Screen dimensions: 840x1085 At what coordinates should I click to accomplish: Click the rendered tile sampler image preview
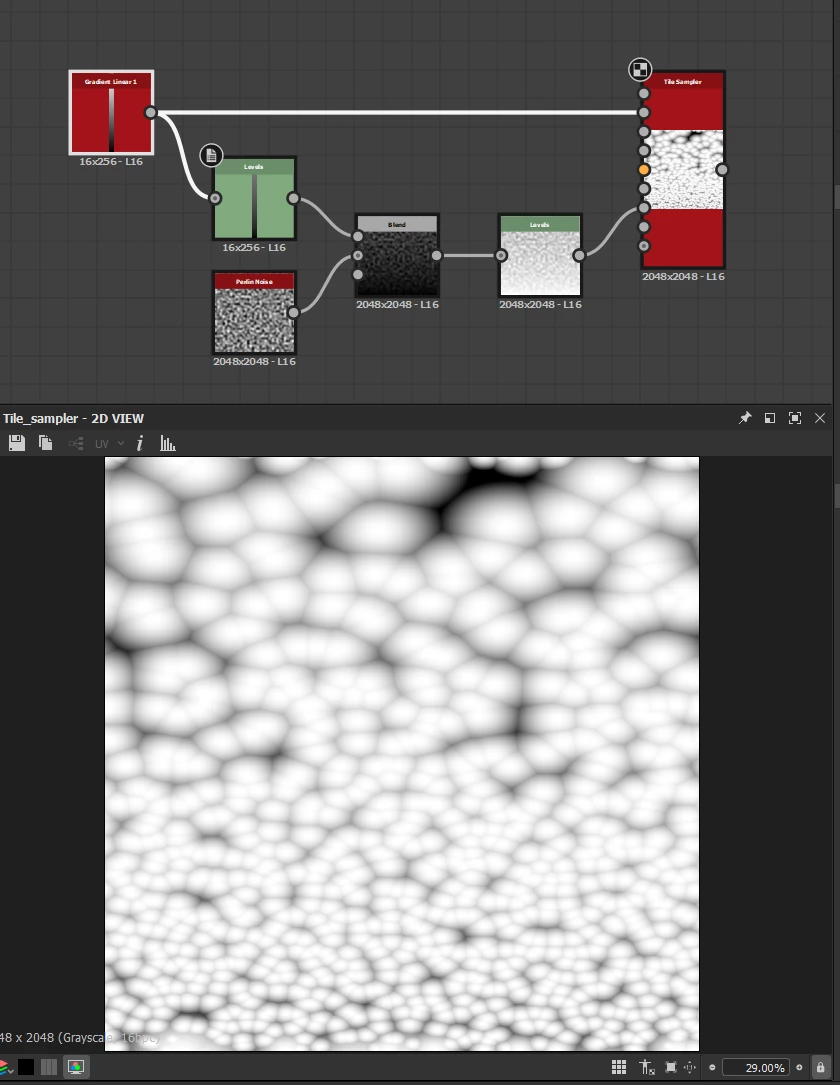pyautogui.click(x=402, y=754)
